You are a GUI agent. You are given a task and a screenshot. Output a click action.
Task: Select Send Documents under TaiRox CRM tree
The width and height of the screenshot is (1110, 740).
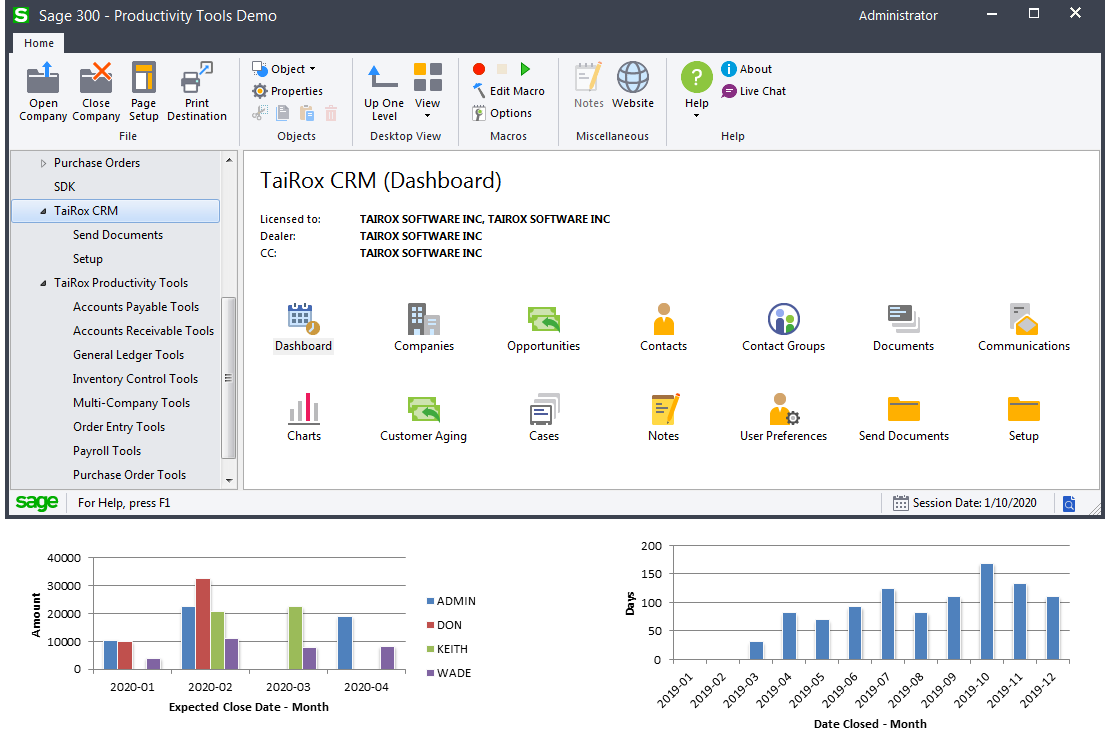point(118,235)
